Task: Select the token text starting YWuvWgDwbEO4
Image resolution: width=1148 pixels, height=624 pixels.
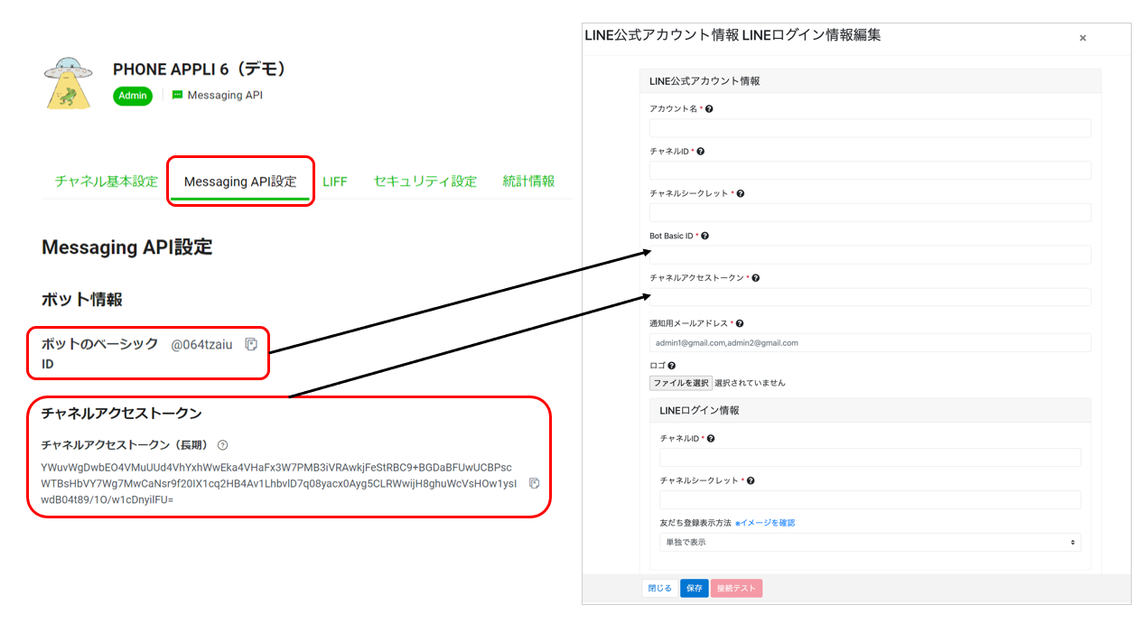Action: tap(279, 483)
